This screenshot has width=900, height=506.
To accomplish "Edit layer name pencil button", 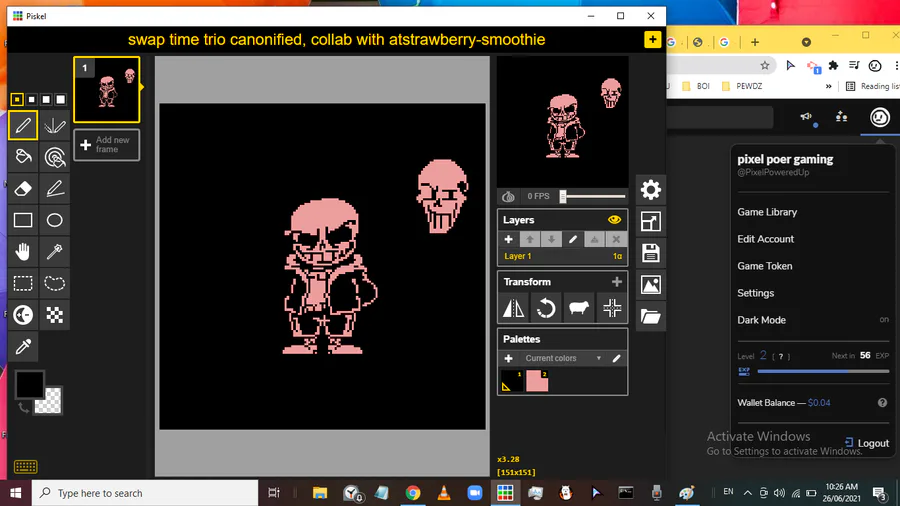I will pos(573,240).
